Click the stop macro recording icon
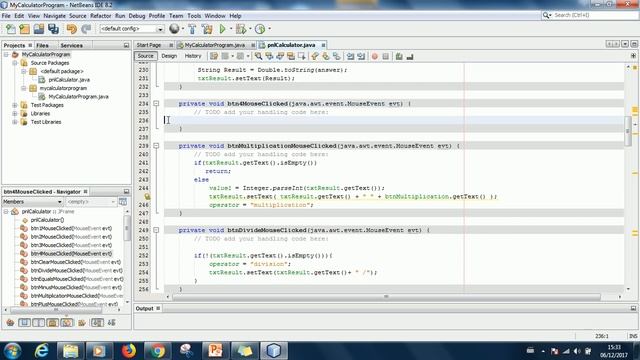Image resolution: width=640 pixels, height=360 pixels. [x=386, y=56]
